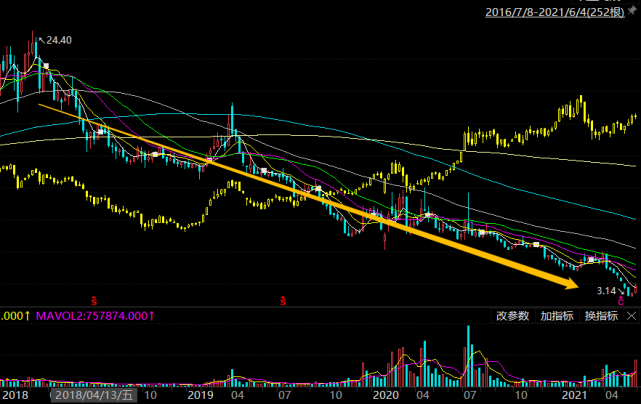
Task: Close the volume indicator panel with X
Action: click(632, 316)
